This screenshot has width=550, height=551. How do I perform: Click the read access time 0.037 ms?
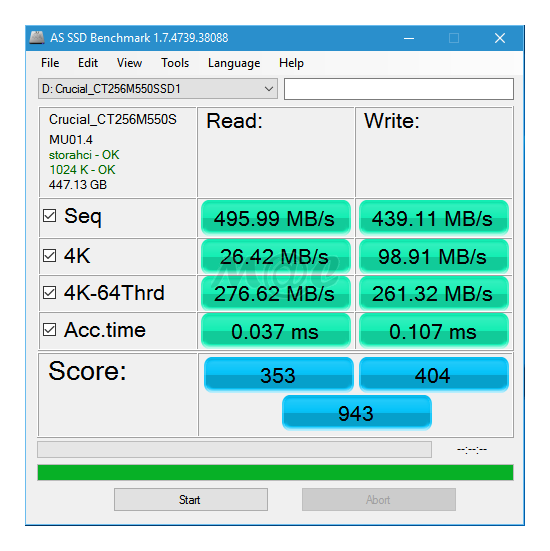[x=276, y=331]
